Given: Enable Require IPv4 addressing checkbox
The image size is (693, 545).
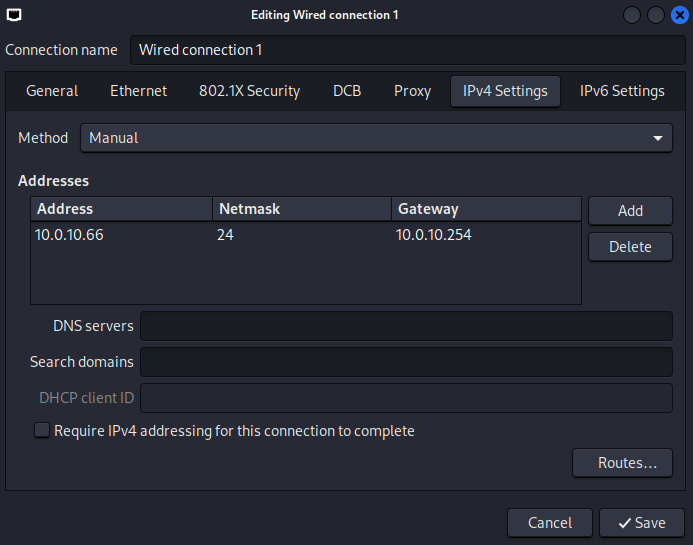Looking at the screenshot, I should [x=42, y=431].
